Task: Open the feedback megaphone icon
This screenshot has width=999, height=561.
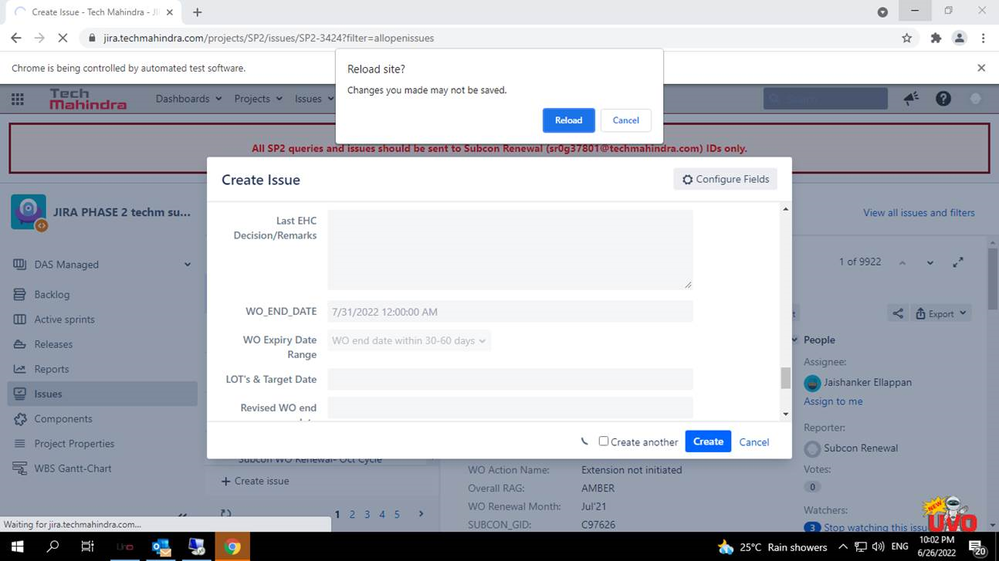Action: 911,99
